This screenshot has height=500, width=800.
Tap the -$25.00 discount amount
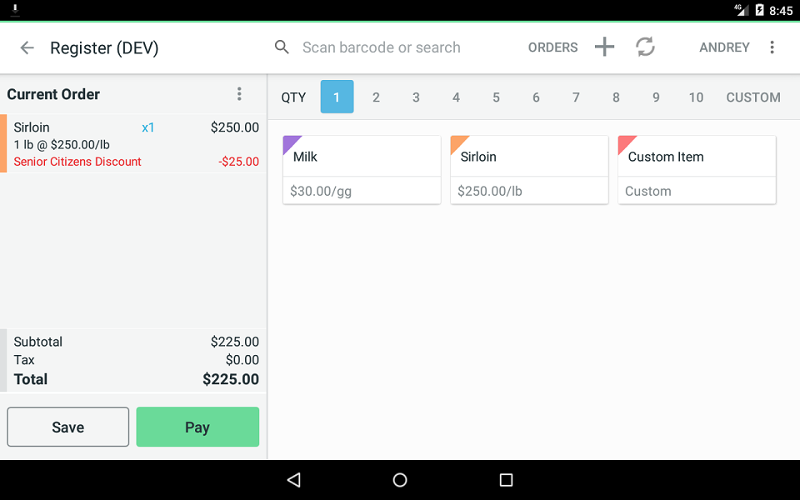click(239, 162)
